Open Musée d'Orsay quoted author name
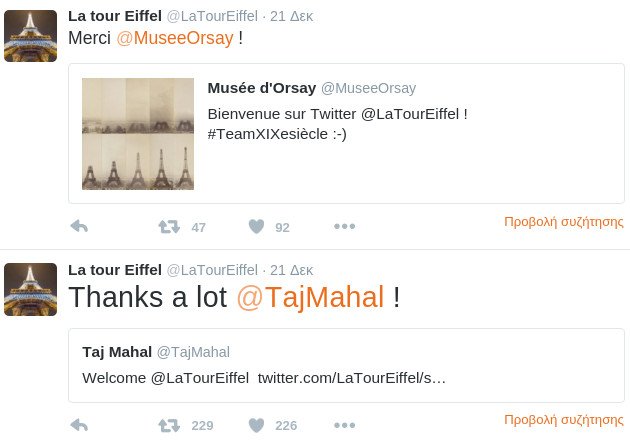Image resolution: width=630 pixels, height=441 pixels. (x=260, y=88)
